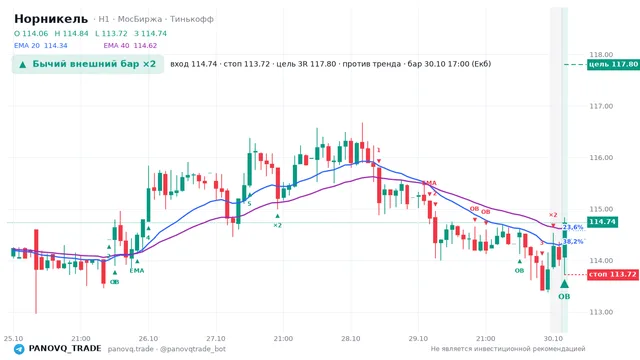Select the red 3 count marker
The width and height of the screenshot is (640, 360).
542,243
